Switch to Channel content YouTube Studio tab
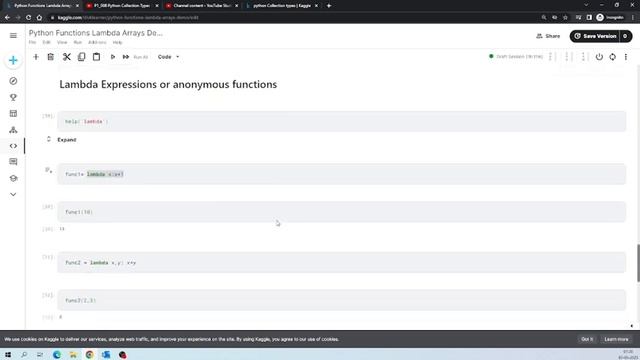Image resolution: width=640 pixels, height=360 pixels. (x=202, y=6)
